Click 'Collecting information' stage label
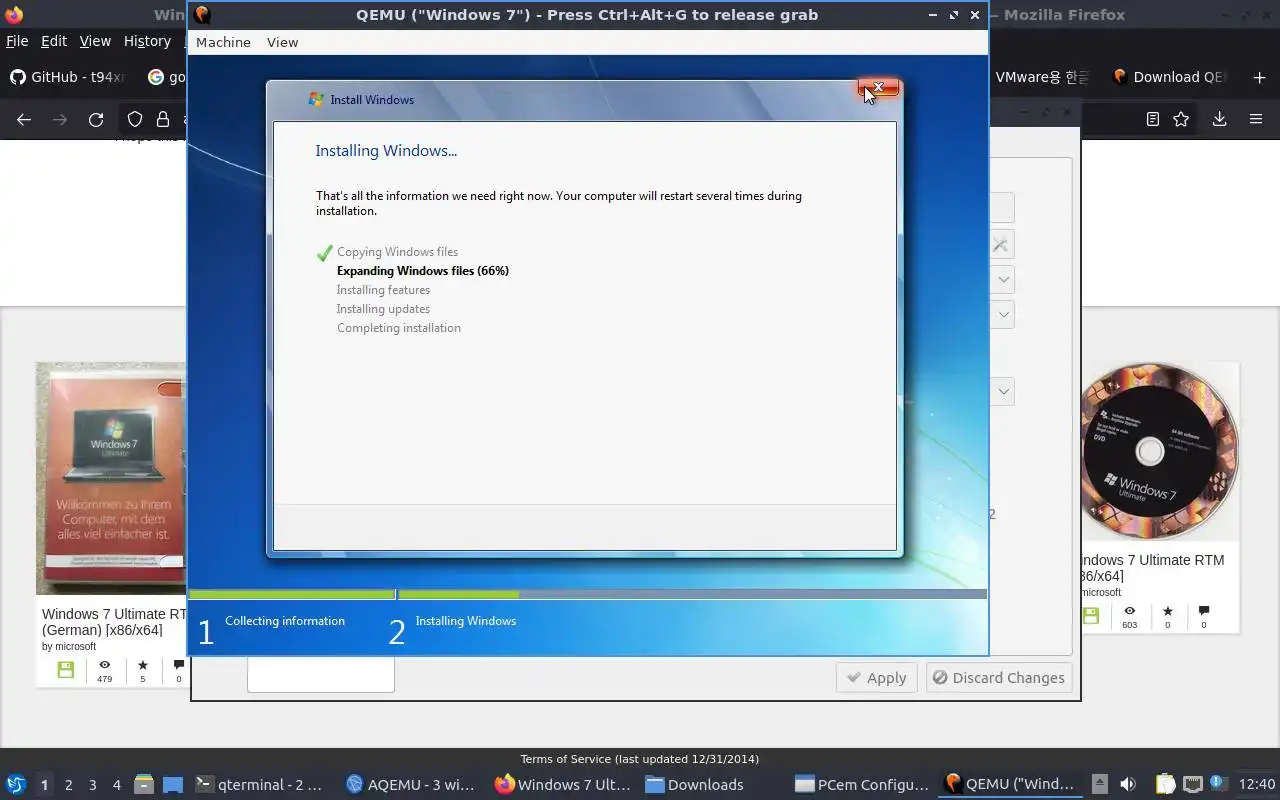This screenshot has width=1280, height=800. point(285,621)
